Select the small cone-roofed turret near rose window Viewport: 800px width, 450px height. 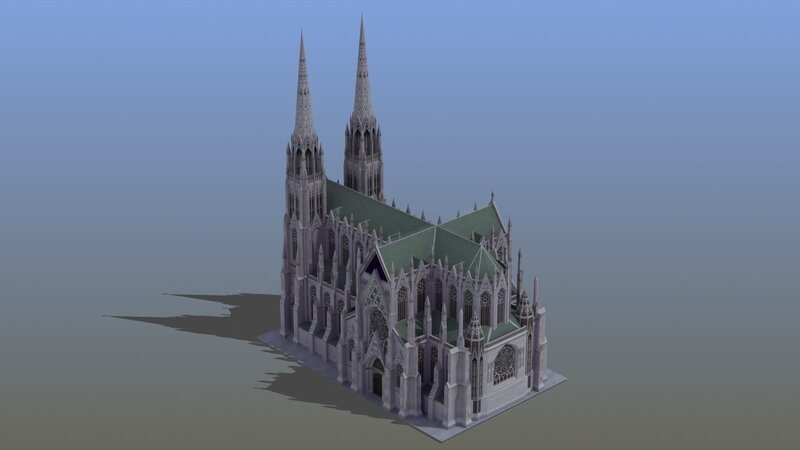(x=475, y=330)
